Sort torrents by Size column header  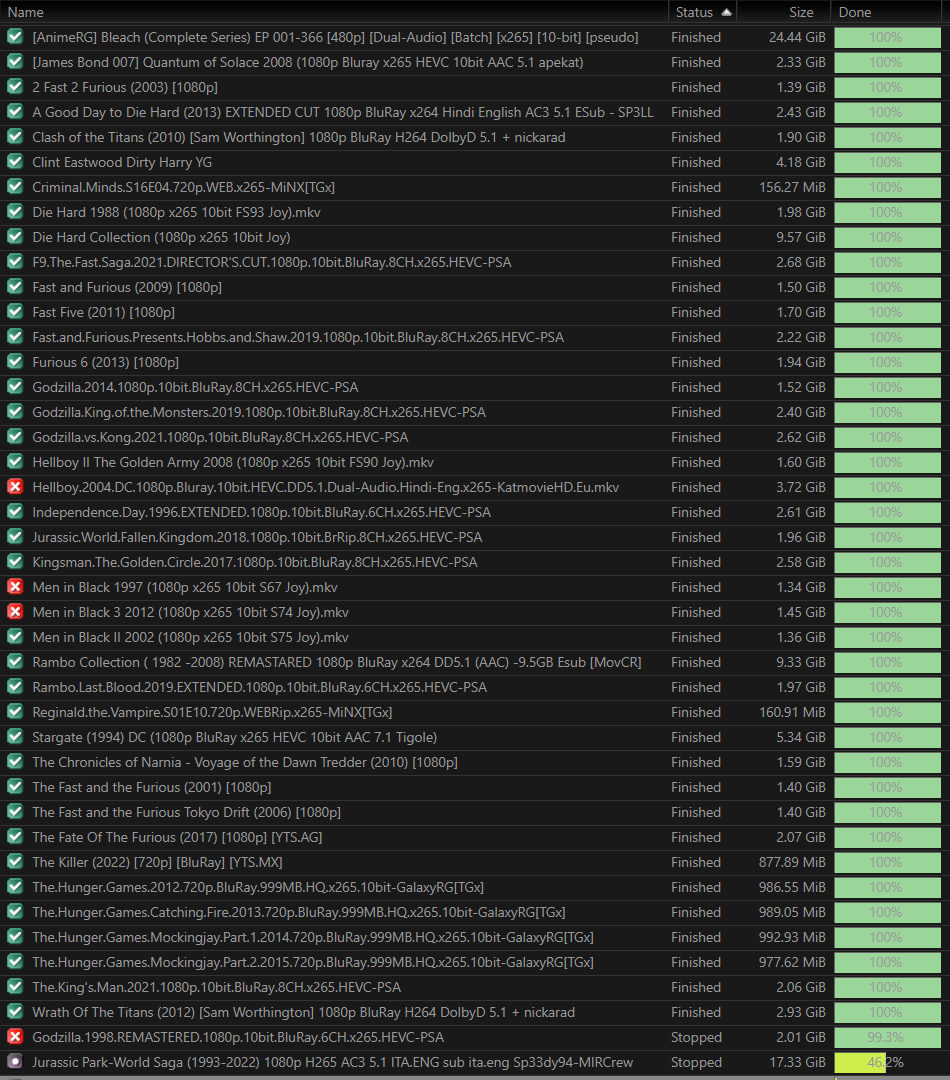[785, 12]
